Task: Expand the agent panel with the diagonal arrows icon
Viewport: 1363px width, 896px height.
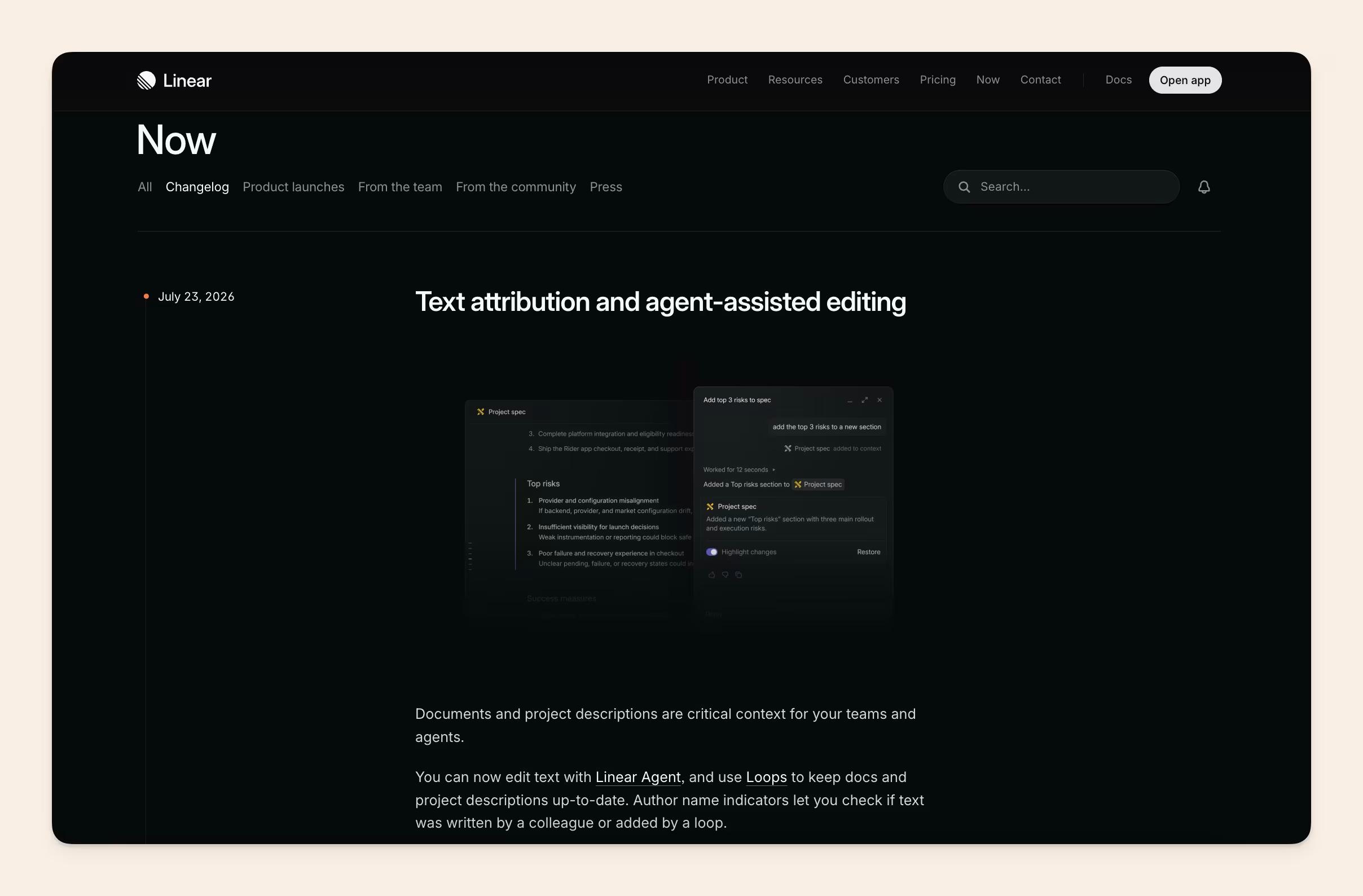Action: click(x=865, y=400)
